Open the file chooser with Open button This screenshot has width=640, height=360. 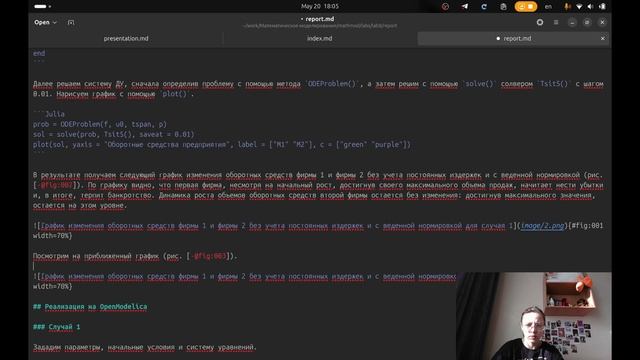tap(42, 22)
